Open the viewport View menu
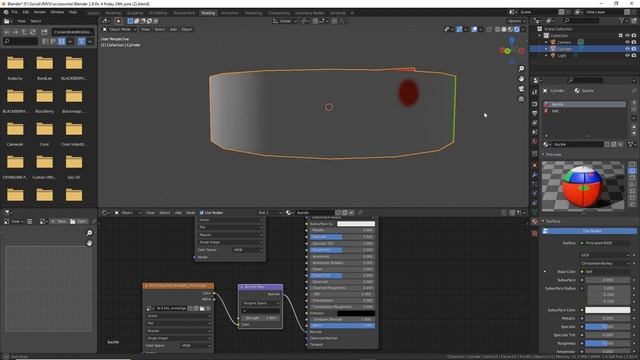Image resolution: width=640 pixels, height=360 pixels. tap(145, 29)
